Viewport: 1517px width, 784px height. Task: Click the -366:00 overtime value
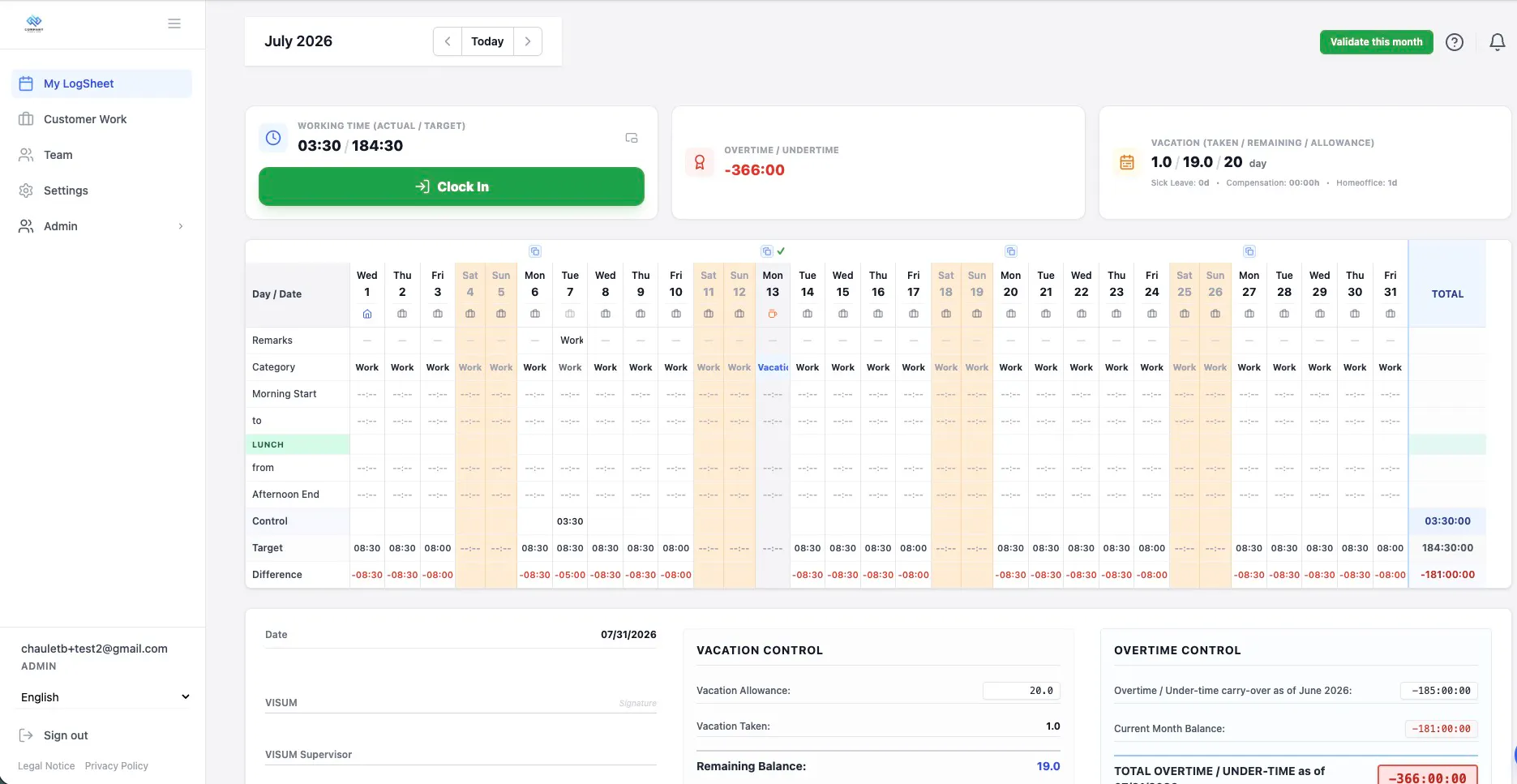754,170
